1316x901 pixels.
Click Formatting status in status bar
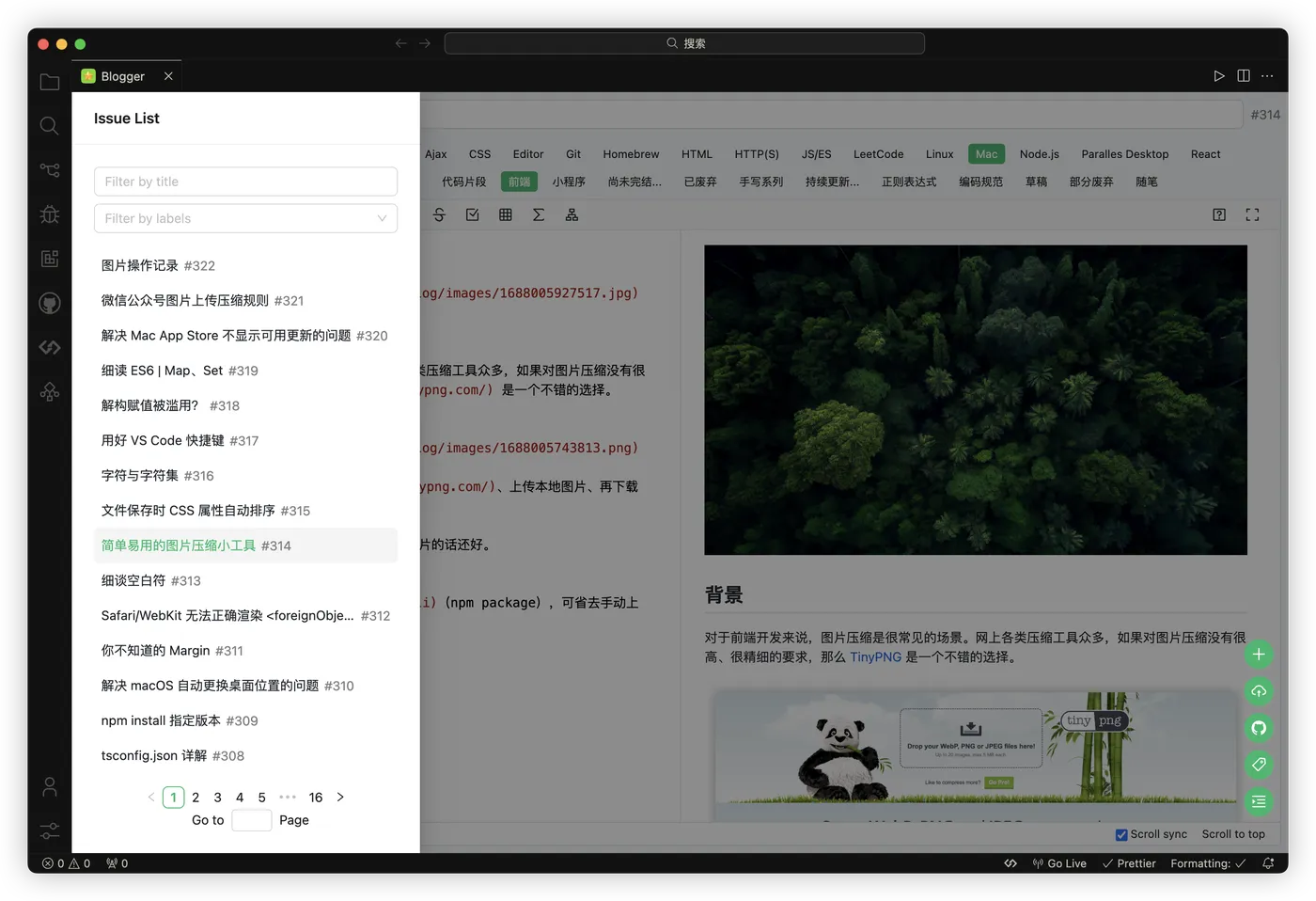click(x=1208, y=863)
